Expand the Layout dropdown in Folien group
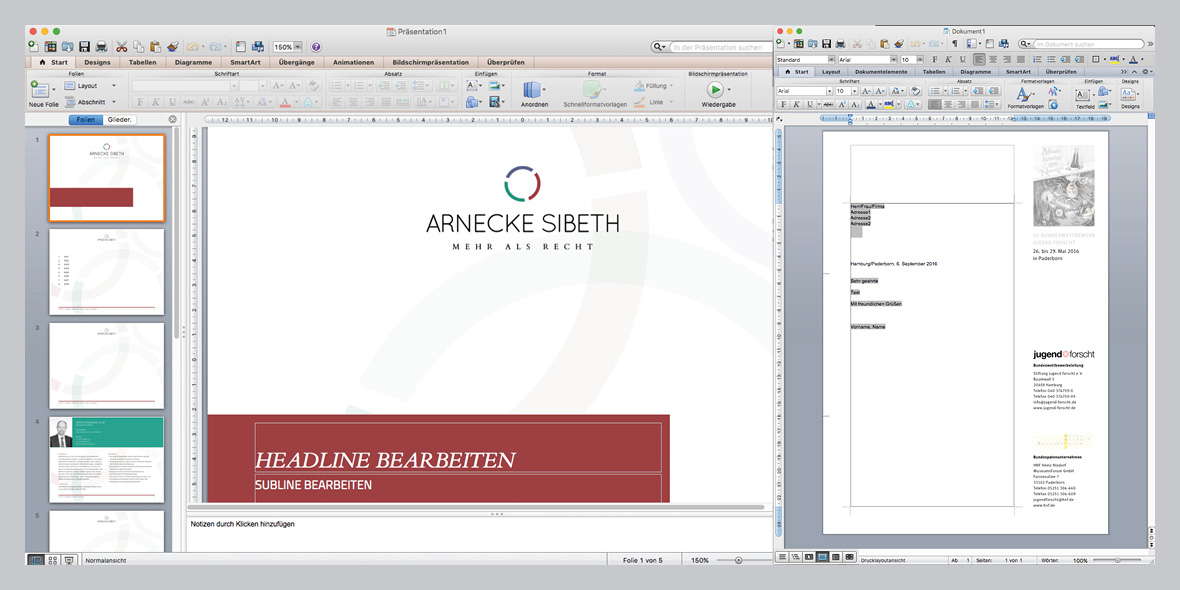Screen dimensions: 1180x590 tap(113, 86)
